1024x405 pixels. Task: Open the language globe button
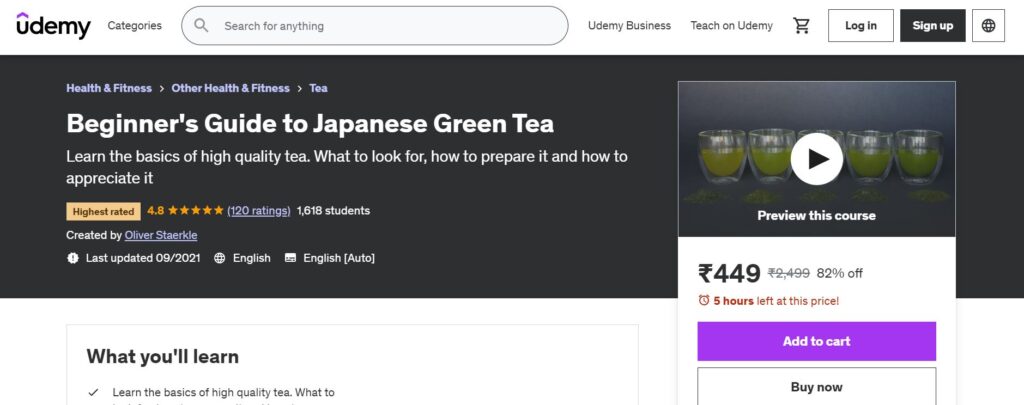[988, 25]
